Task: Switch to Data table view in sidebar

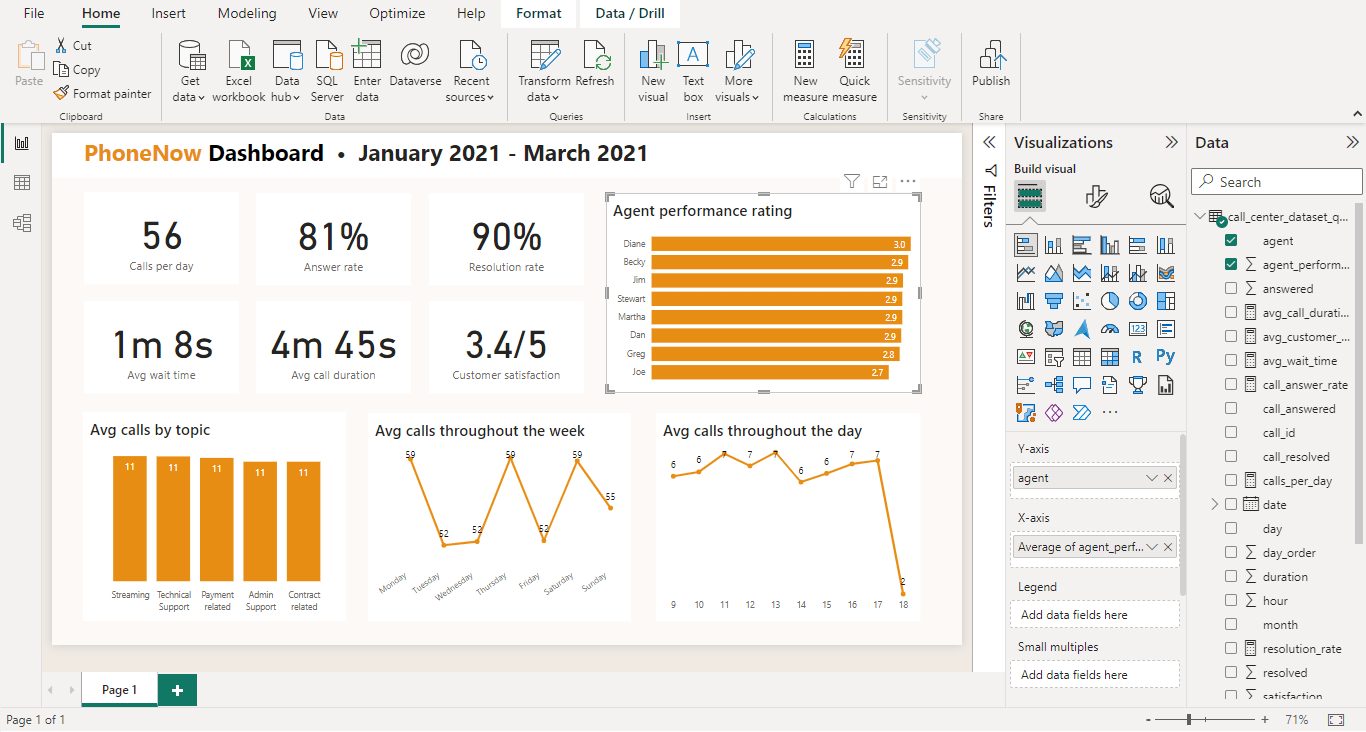Action: pos(21,183)
